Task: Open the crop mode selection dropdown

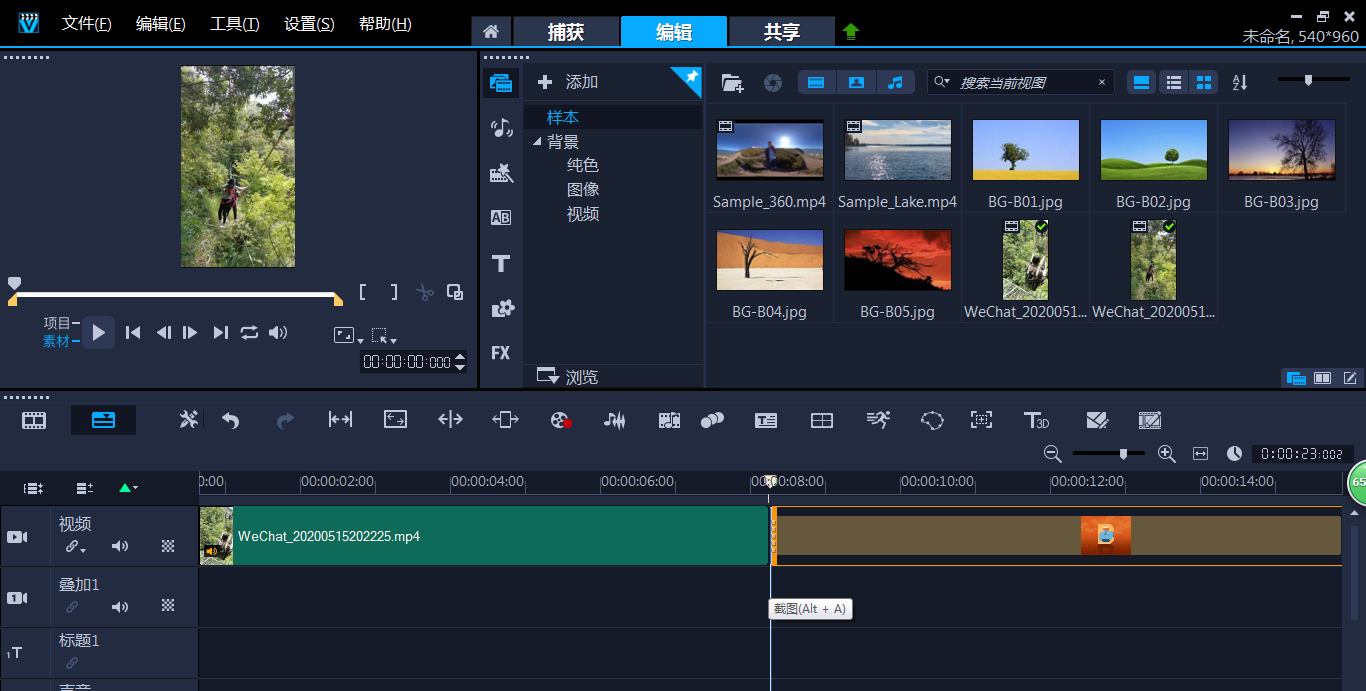Action: click(x=383, y=336)
